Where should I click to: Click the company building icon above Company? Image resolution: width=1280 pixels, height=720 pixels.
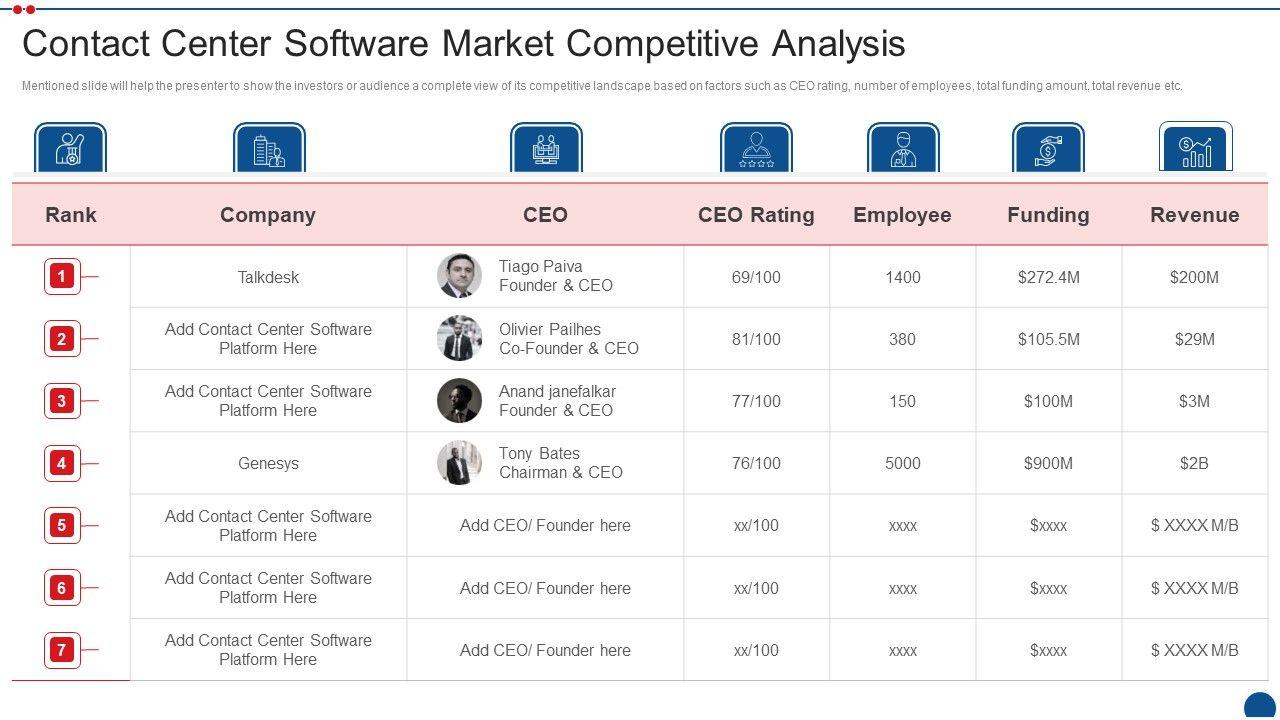(x=269, y=148)
